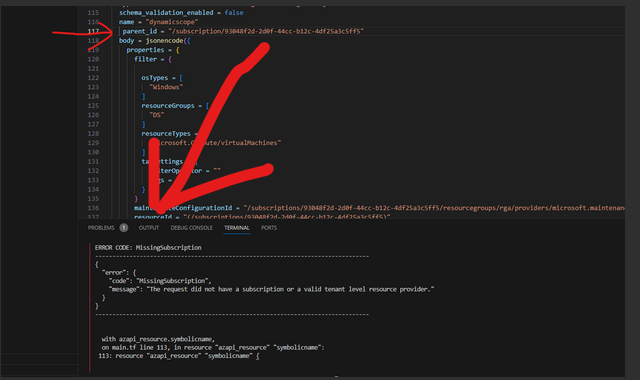
Task: Click line number 120 in the gutter
Action: point(93,59)
